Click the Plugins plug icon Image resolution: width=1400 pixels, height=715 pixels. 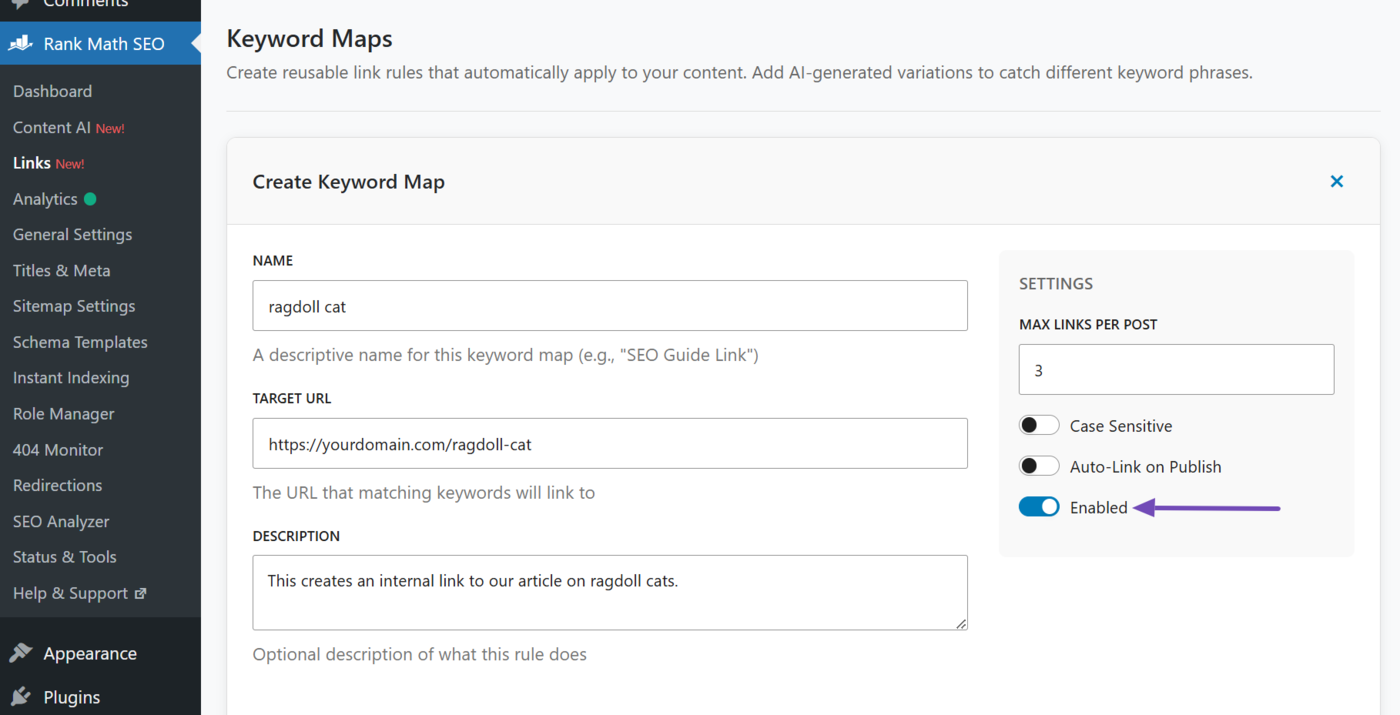click(x=20, y=697)
